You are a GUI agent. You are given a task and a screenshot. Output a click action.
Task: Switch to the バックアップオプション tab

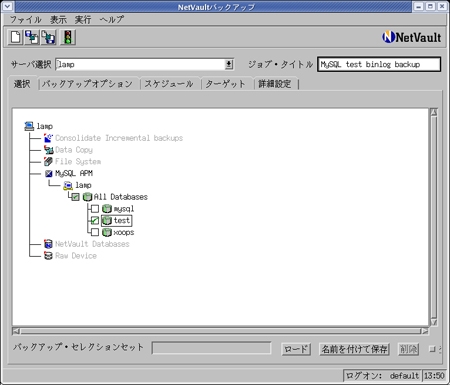point(87,84)
